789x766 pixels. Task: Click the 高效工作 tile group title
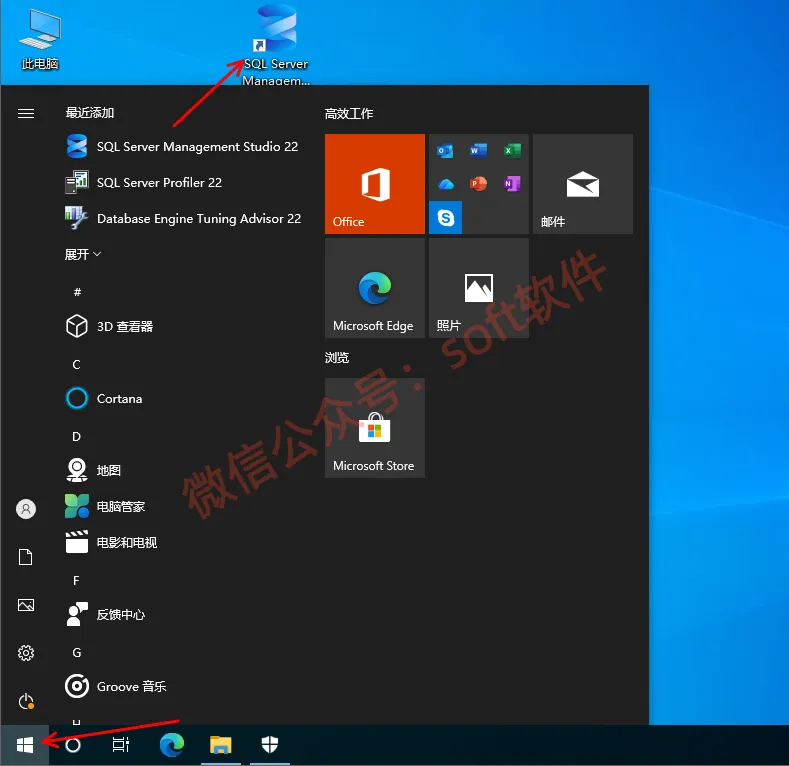coord(349,114)
